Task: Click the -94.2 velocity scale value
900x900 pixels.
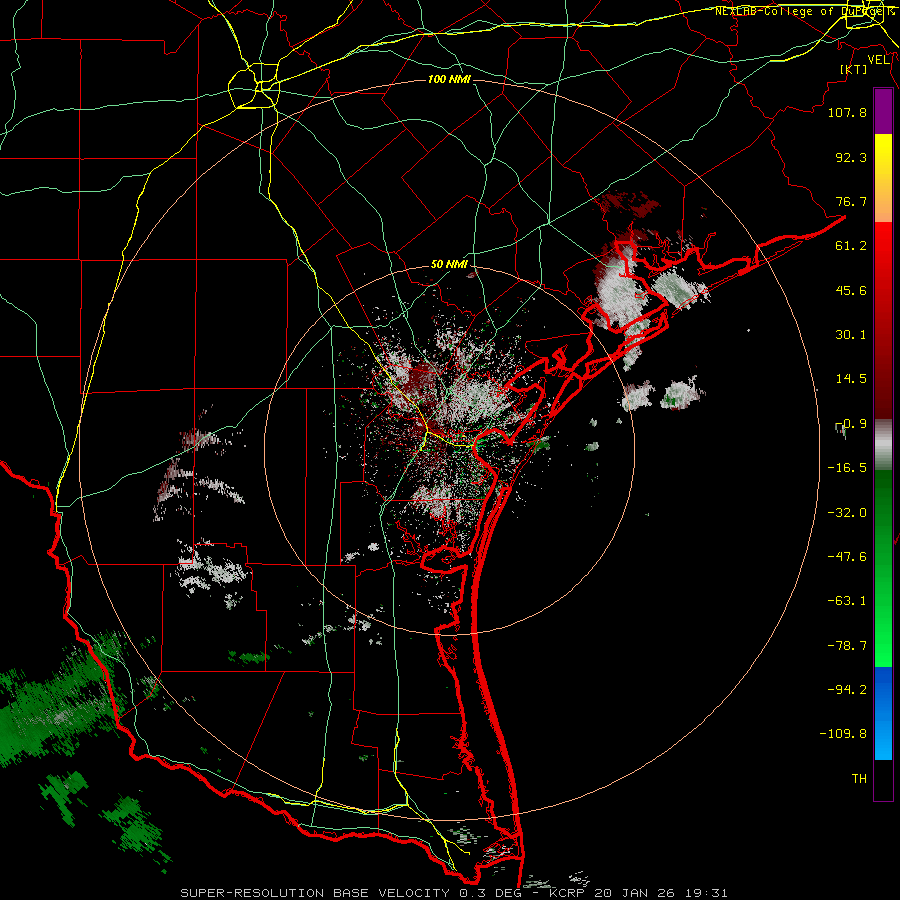Action: [x=847, y=689]
